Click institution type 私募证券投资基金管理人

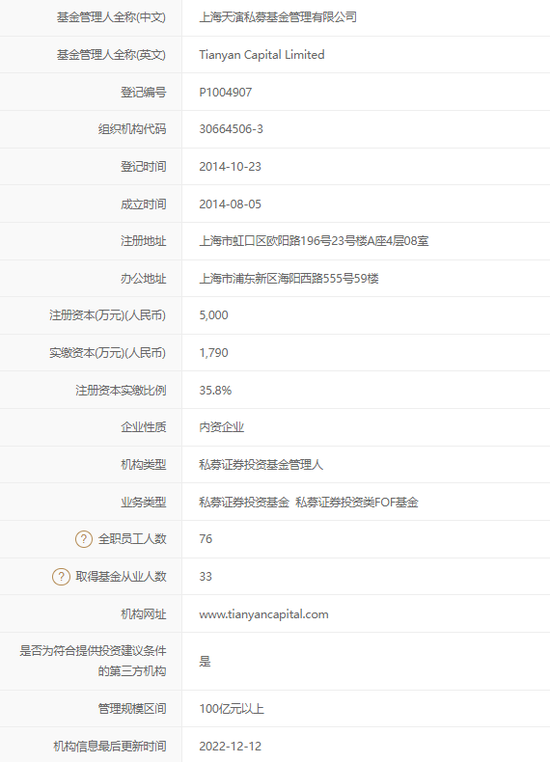(x=261, y=465)
